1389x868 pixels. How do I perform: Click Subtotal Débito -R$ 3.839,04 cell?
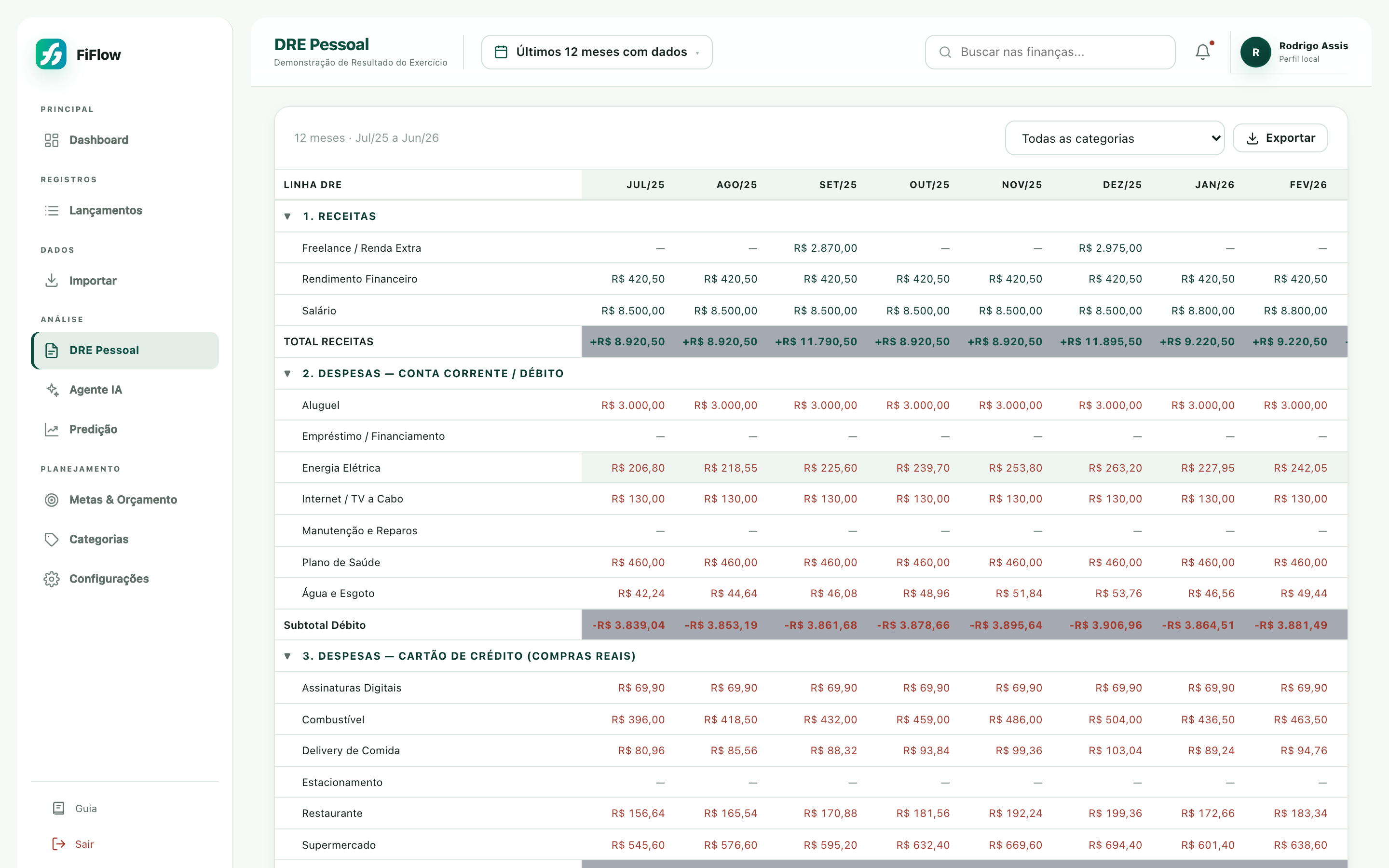[628, 625]
